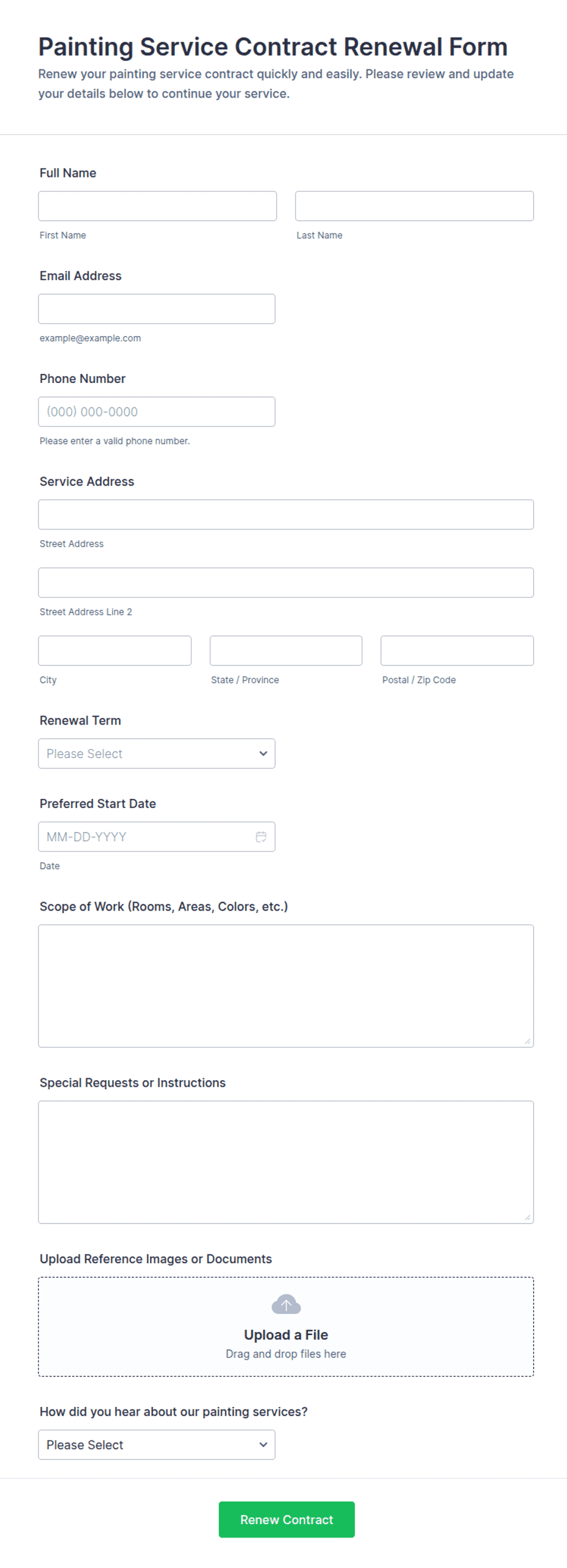The height and width of the screenshot is (1568, 567).
Task: Focus the Last Name field
Action: pyautogui.click(x=414, y=206)
